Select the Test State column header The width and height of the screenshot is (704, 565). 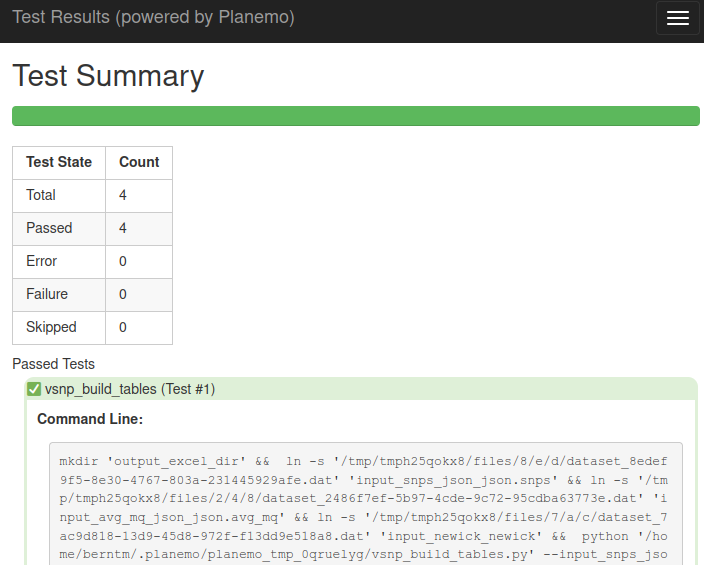coord(59,162)
